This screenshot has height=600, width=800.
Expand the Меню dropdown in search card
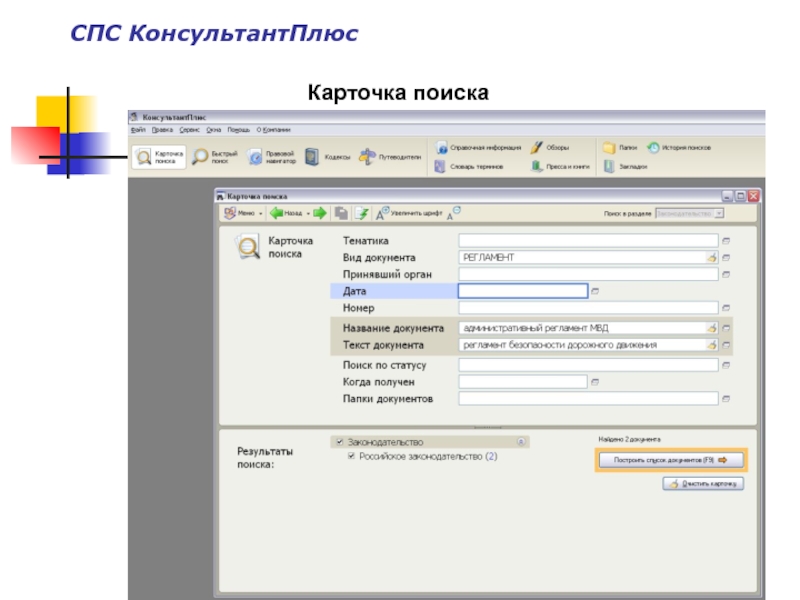[x=261, y=213]
